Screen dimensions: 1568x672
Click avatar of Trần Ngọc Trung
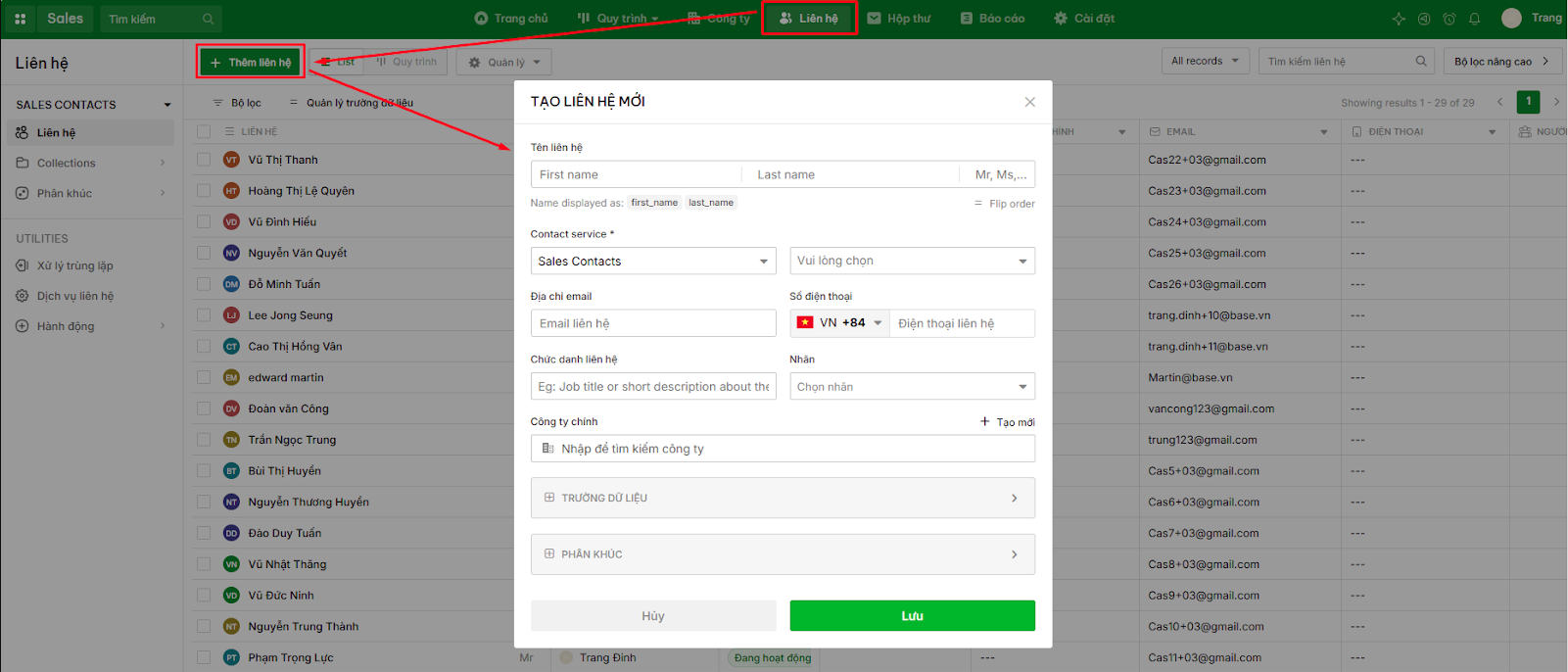[231, 440]
